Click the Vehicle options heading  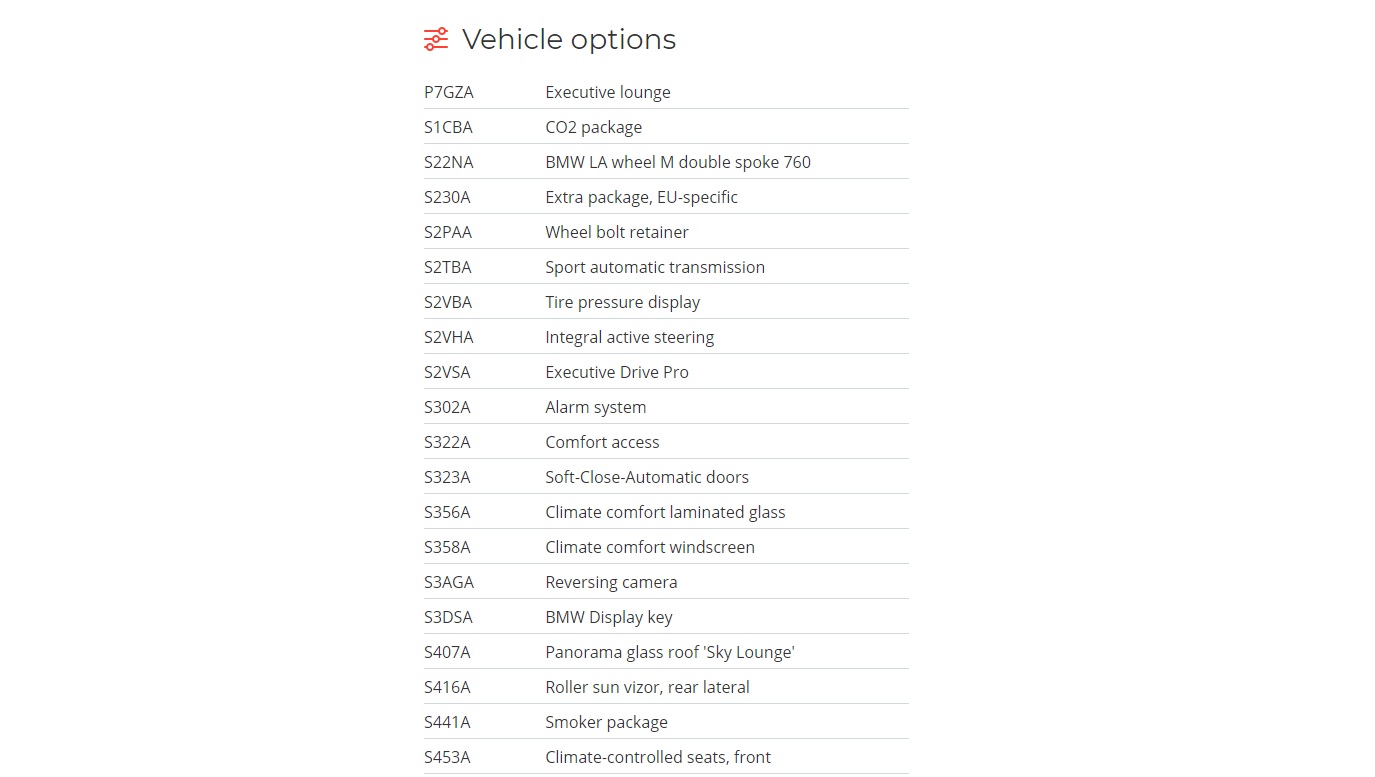pos(568,39)
